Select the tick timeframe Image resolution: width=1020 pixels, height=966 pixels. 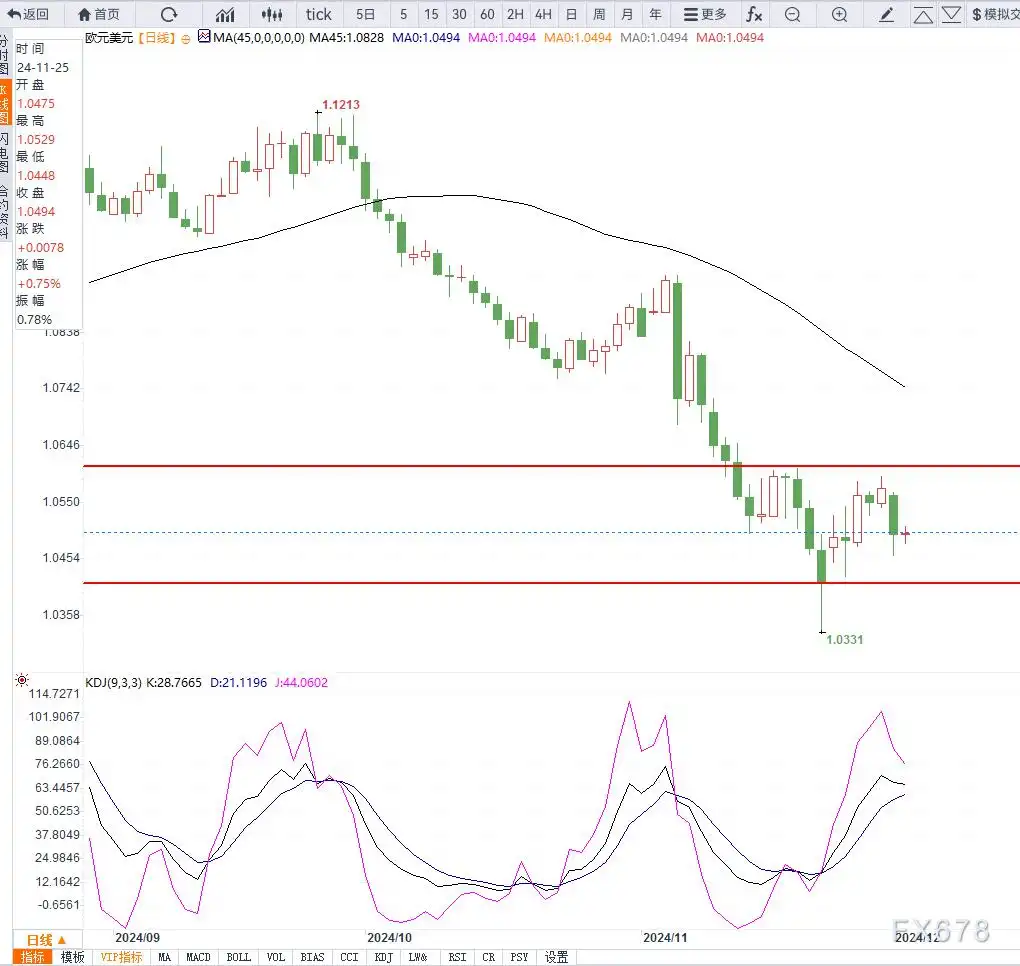point(319,14)
